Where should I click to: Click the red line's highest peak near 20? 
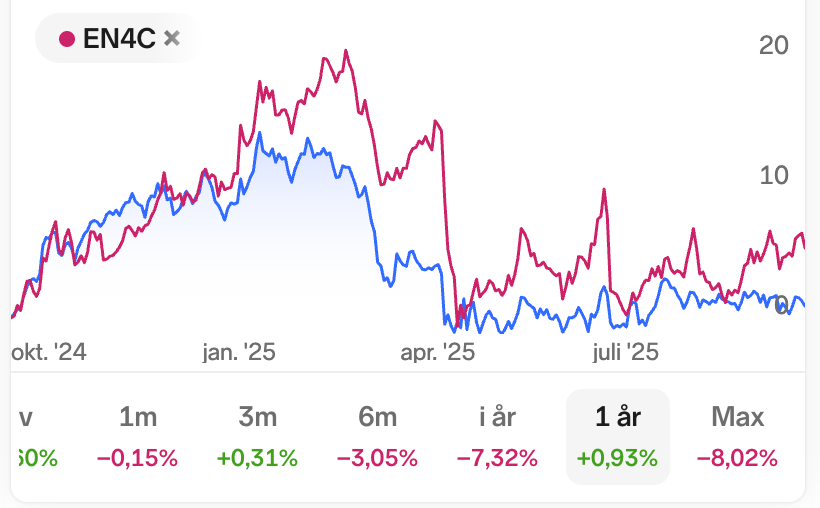[346, 51]
